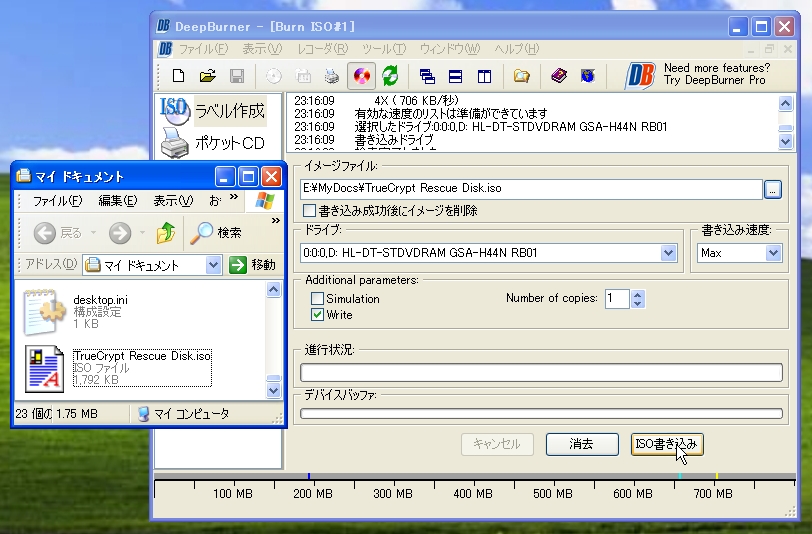812x534 pixels.
Task: Click the Help book toolbar icon
Action: click(x=559, y=77)
